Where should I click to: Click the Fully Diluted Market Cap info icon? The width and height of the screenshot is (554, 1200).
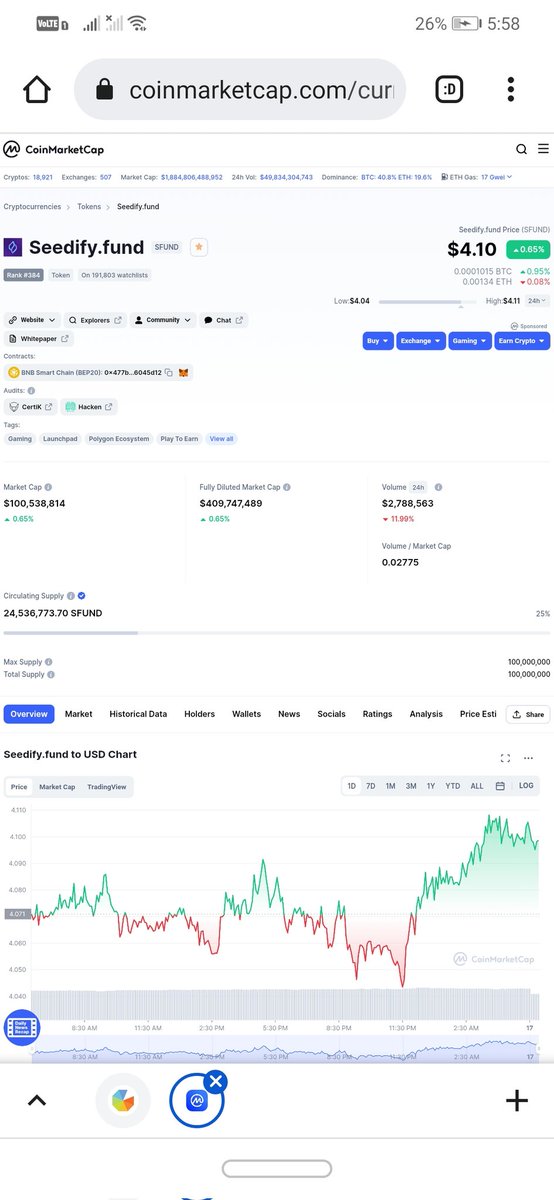[287, 487]
